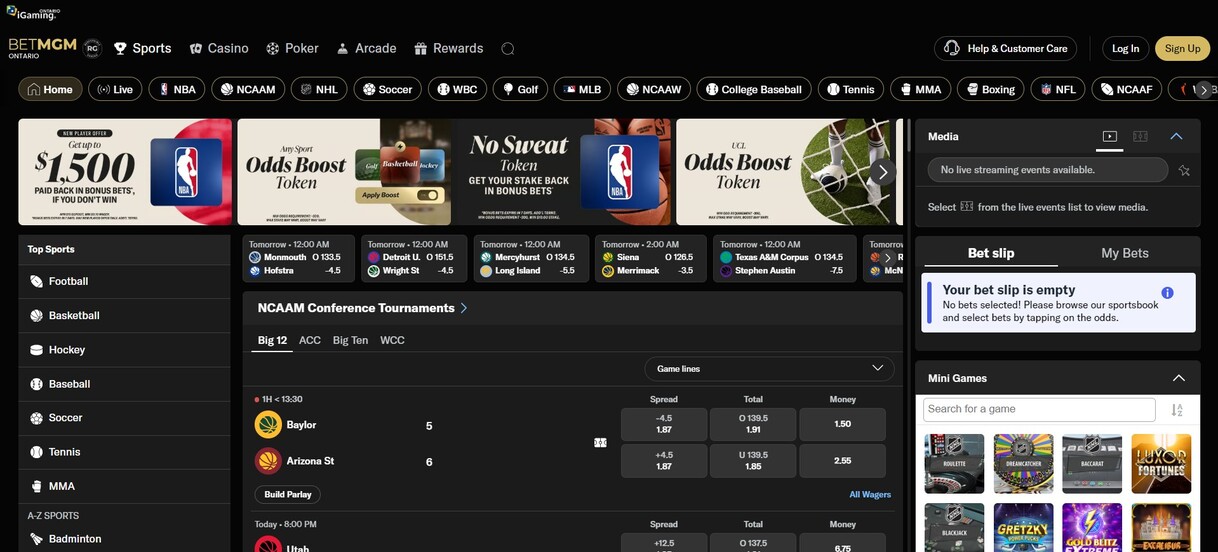Viewport: 1218px width, 552px height.
Task: Open the Dreamcatcher mini game
Action: coord(1023,463)
